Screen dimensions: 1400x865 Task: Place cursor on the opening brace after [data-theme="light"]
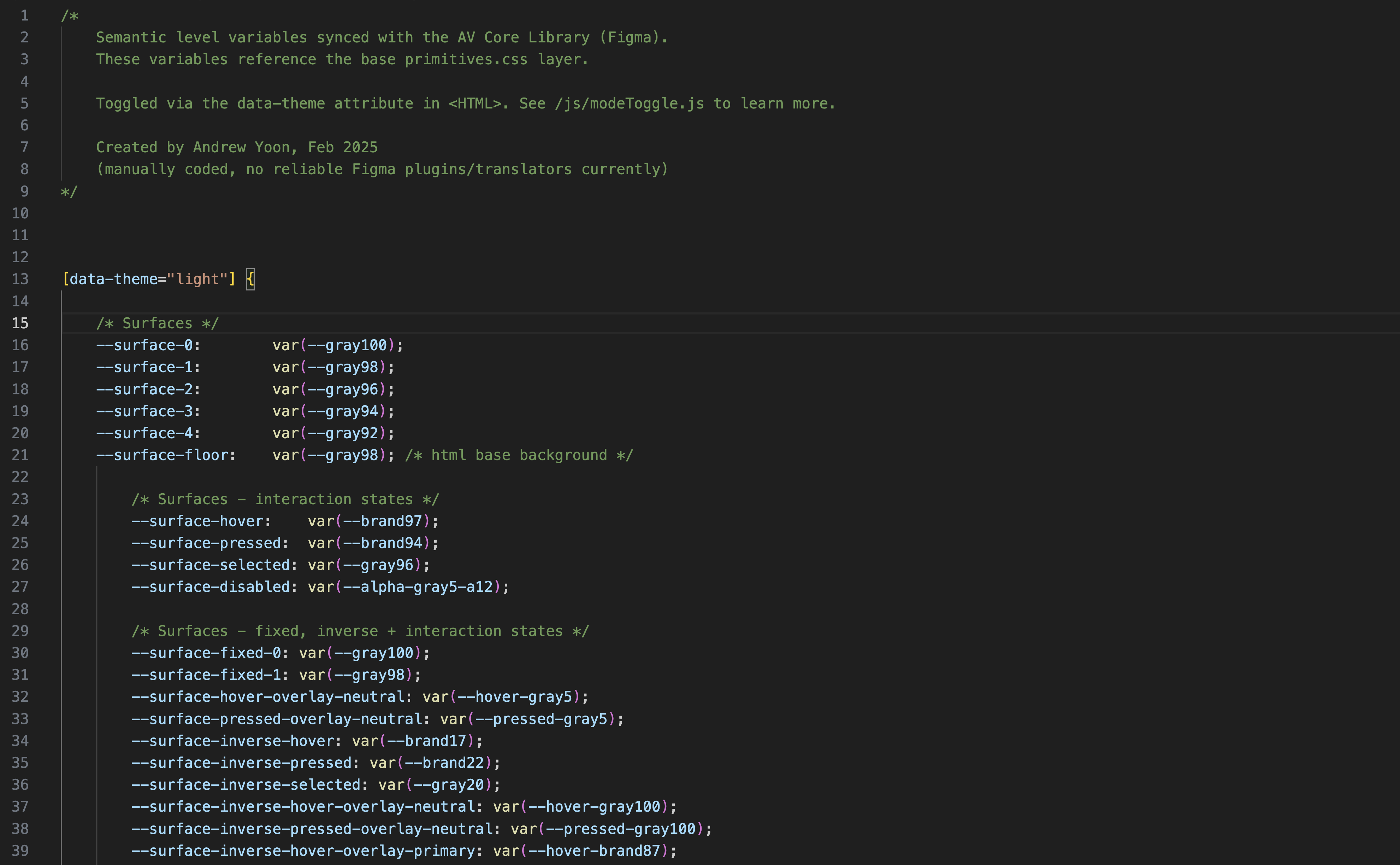point(250,279)
